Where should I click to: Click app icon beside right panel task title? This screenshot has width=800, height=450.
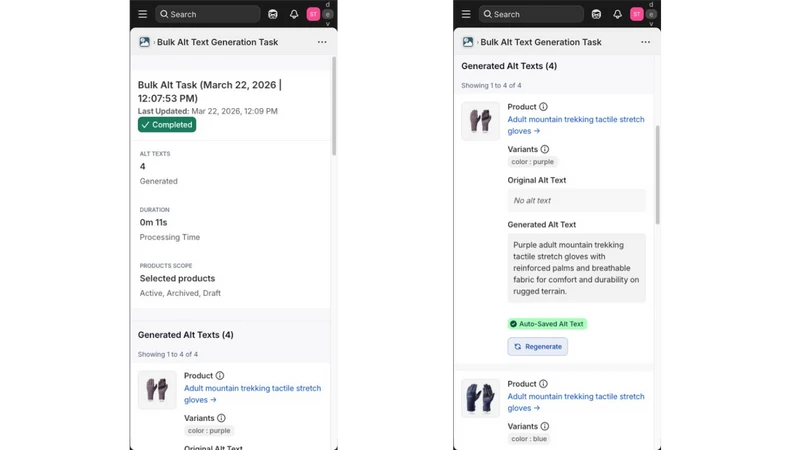point(468,42)
